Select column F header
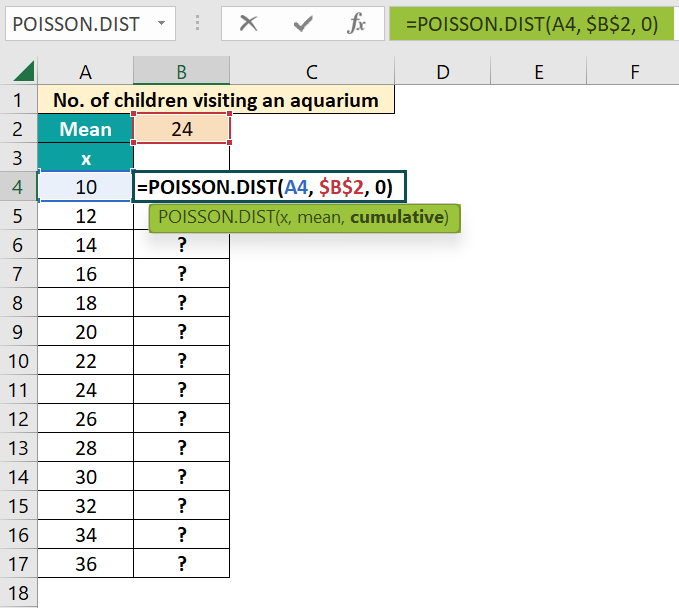 [633, 71]
